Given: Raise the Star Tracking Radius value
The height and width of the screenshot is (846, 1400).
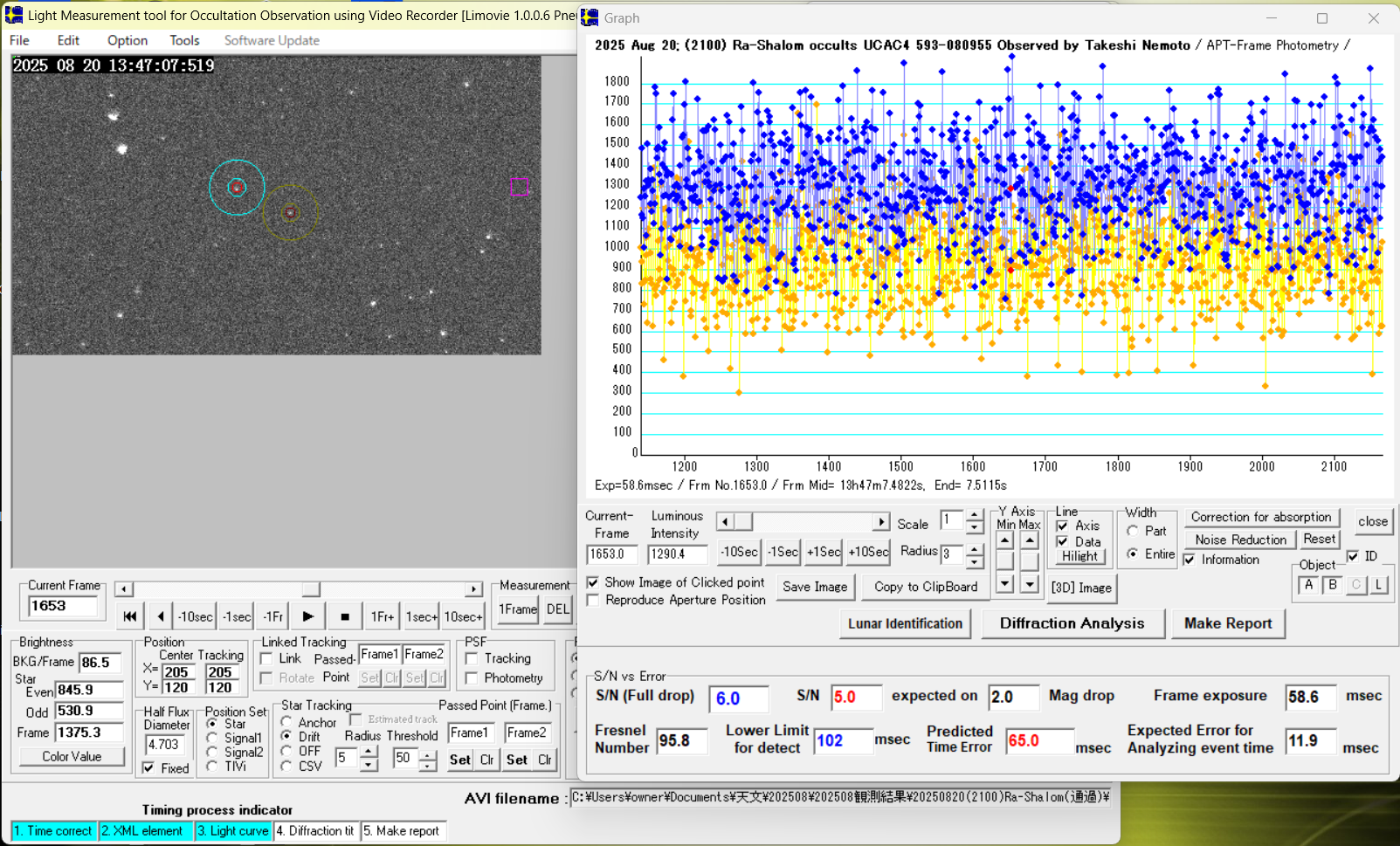Looking at the screenshot, I should (369, 752).
